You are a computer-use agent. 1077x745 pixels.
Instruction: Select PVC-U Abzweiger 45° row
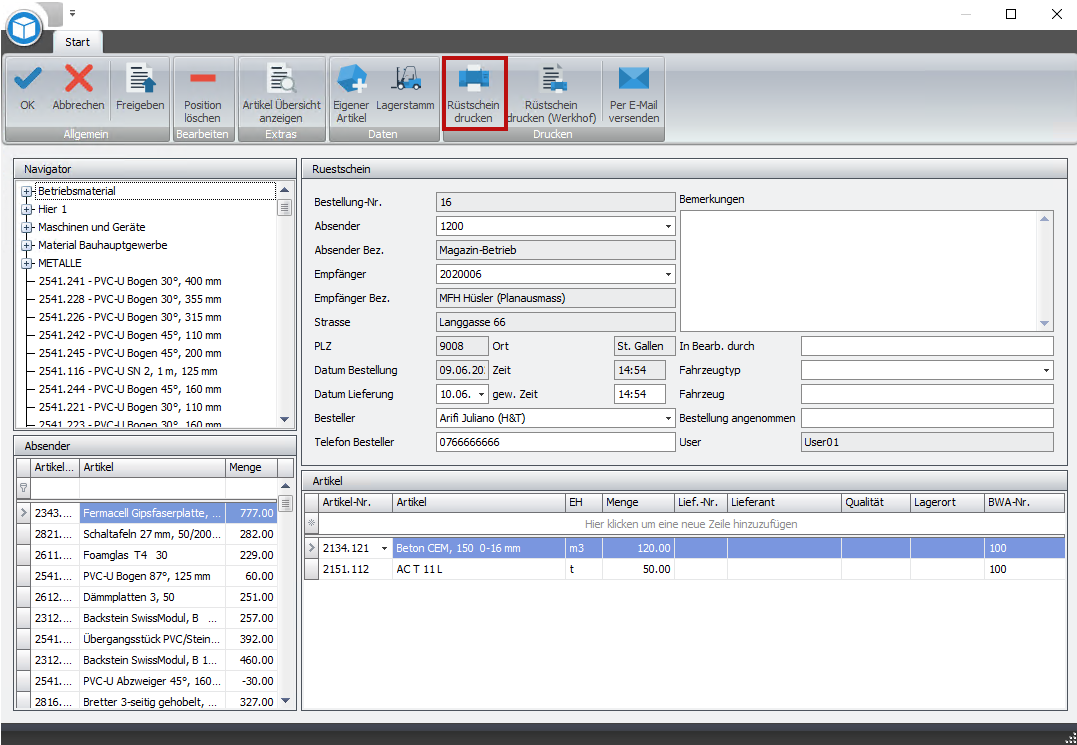click(148, 681)
